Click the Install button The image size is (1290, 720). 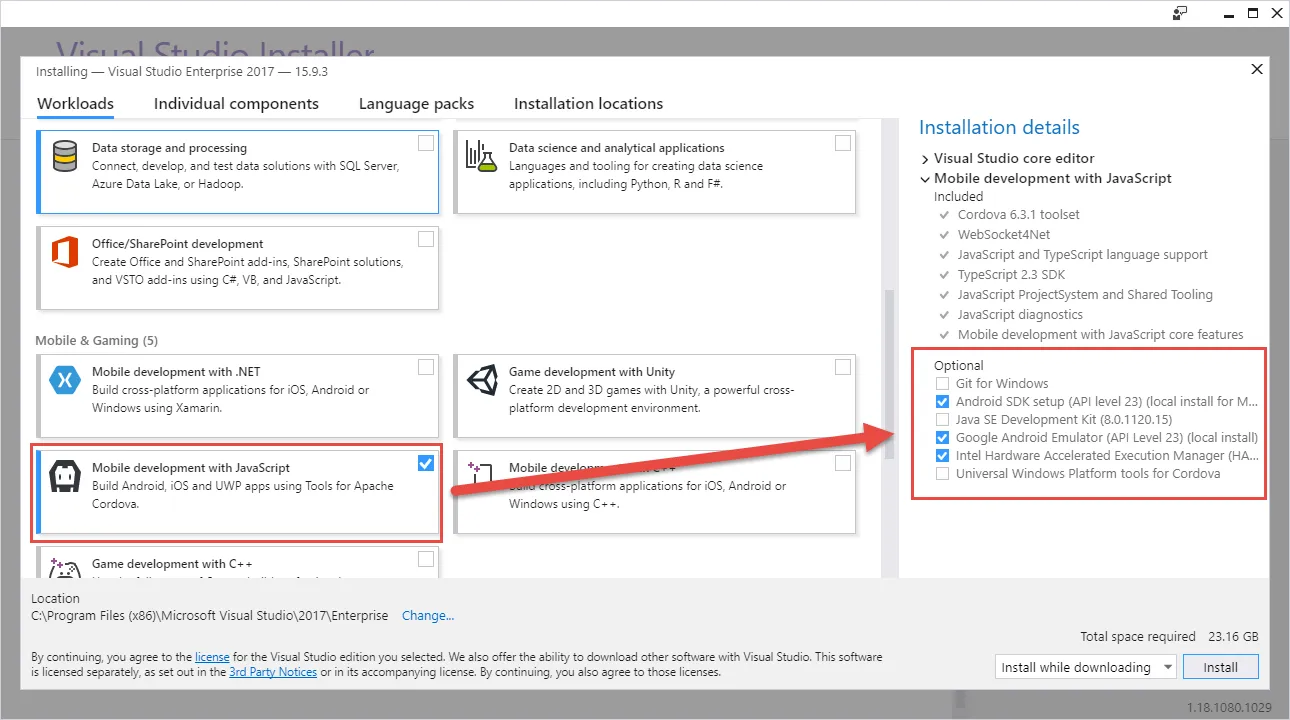pyautogui.click(x=1220, y=667)
